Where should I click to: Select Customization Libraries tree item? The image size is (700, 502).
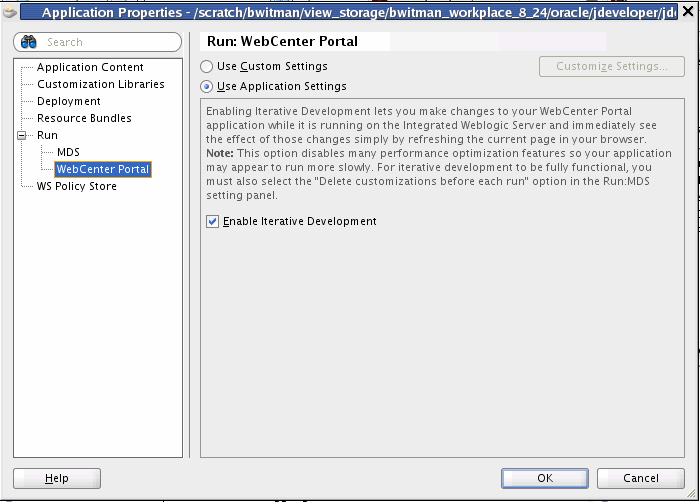(100, 84)
